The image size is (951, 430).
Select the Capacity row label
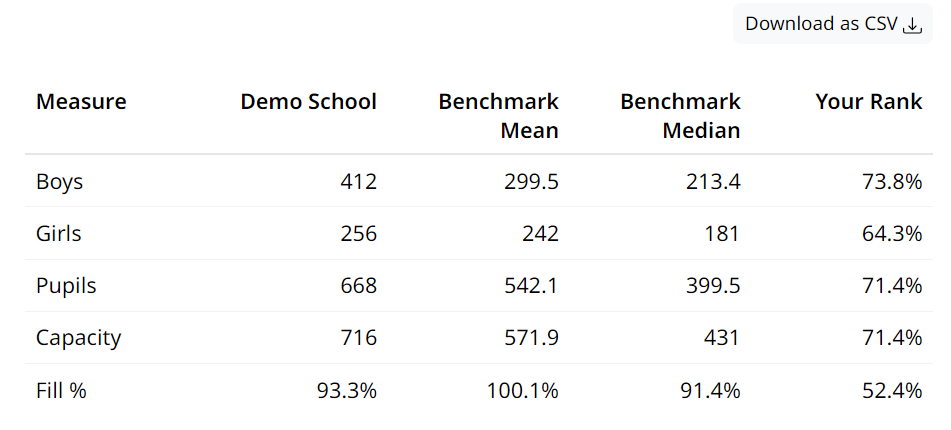coord(78,338)
